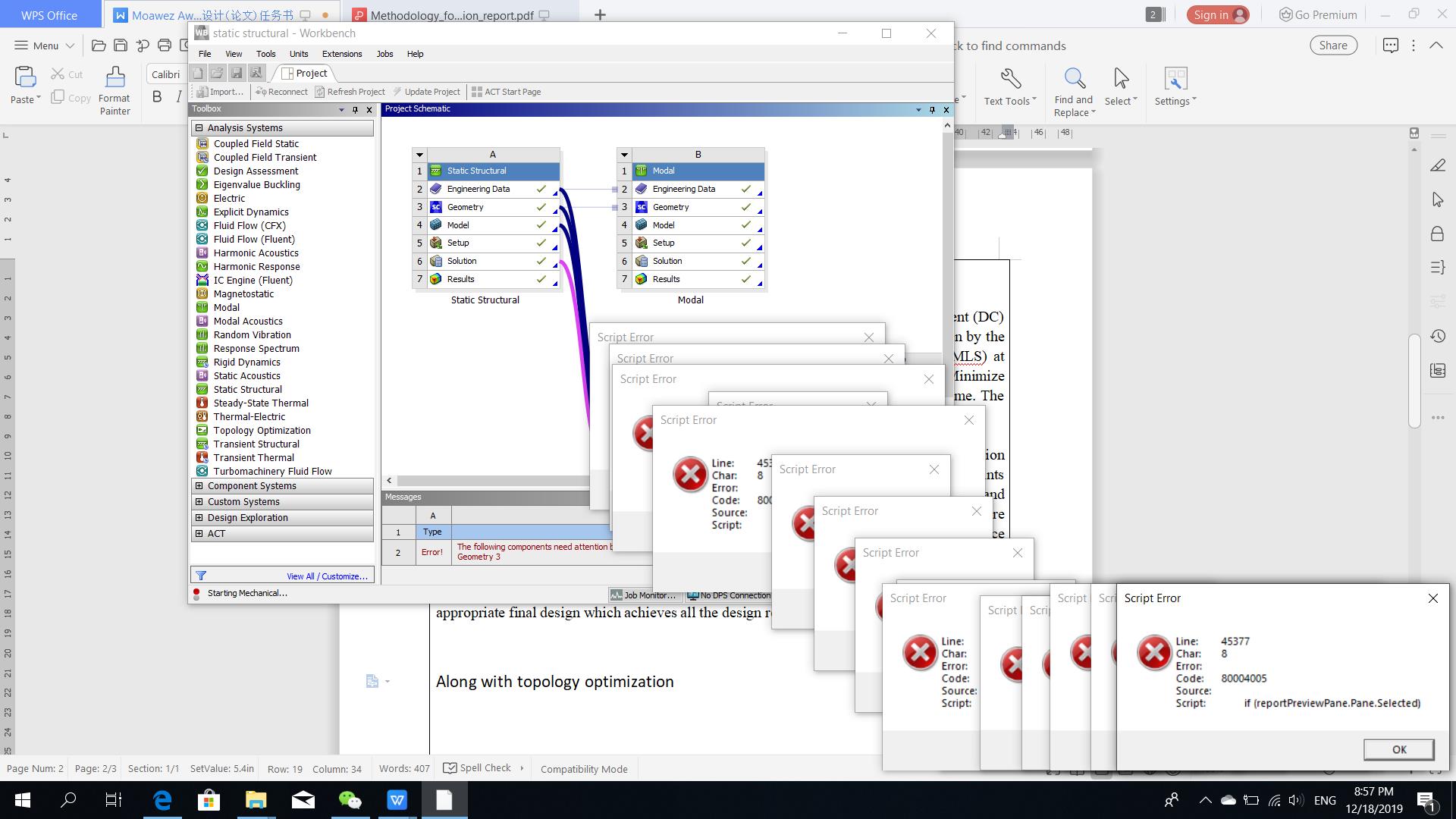Click the WPS Share button
The height and width of the screenshot is (819, 1456).
[1332, 45]
